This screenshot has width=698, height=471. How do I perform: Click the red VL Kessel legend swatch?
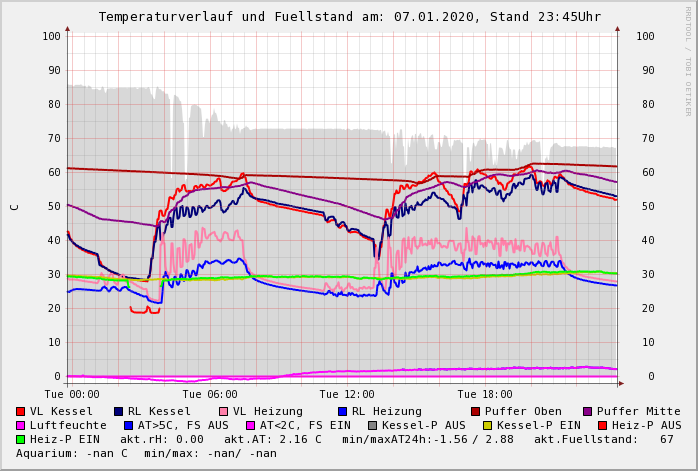click(21, 412)
